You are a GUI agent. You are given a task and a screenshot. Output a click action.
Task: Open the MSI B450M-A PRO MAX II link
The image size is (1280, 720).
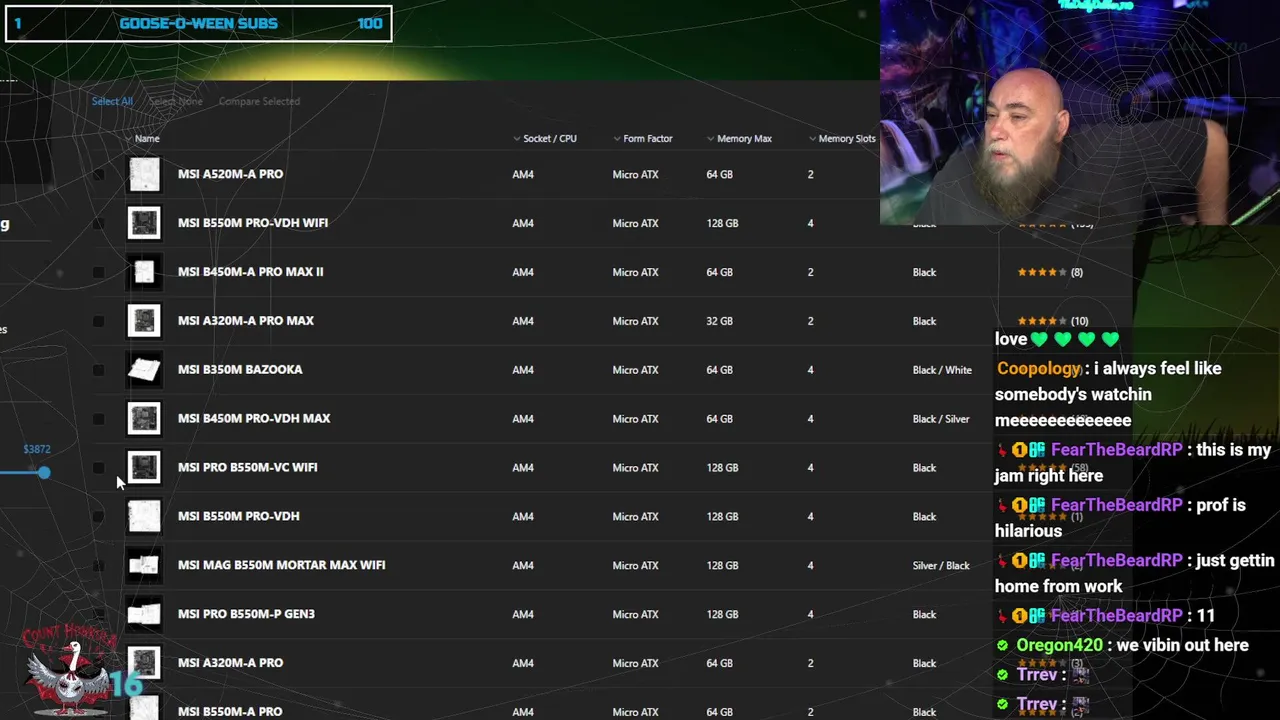[250, 272]
